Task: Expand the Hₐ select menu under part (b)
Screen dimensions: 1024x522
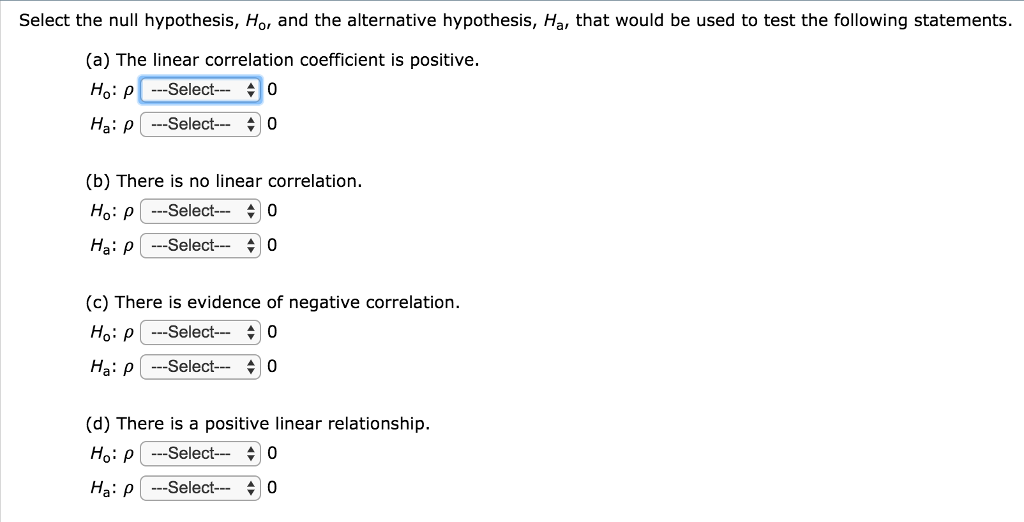Action: pyautogui.click(x=200, y=246)
